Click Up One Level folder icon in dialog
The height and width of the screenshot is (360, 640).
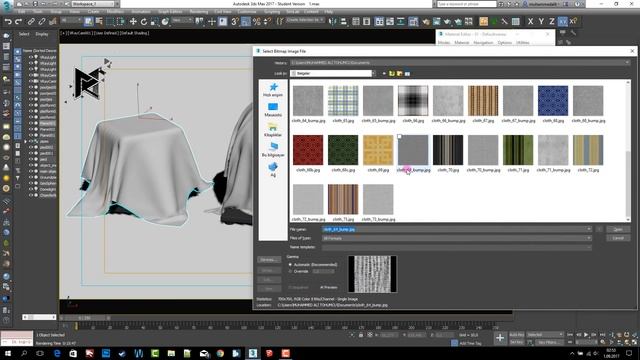click(x=392, y=73)
